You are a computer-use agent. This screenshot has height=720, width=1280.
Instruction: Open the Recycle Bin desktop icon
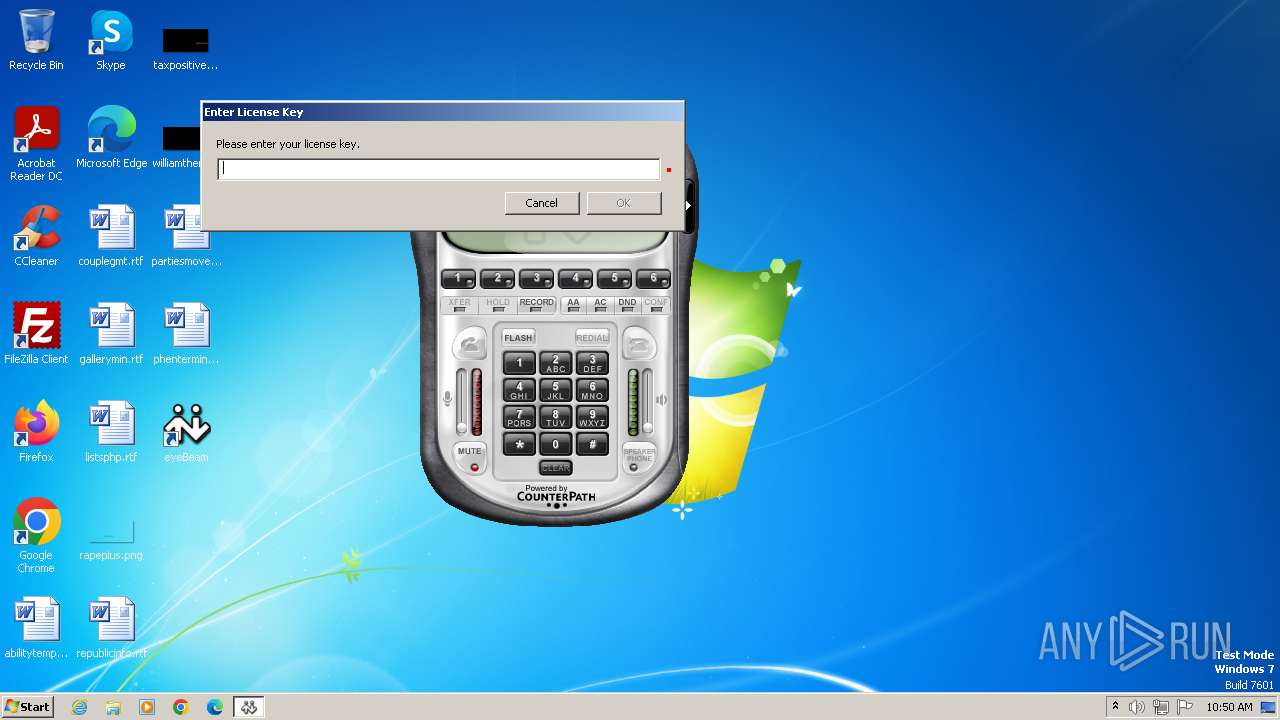[36, 40]
